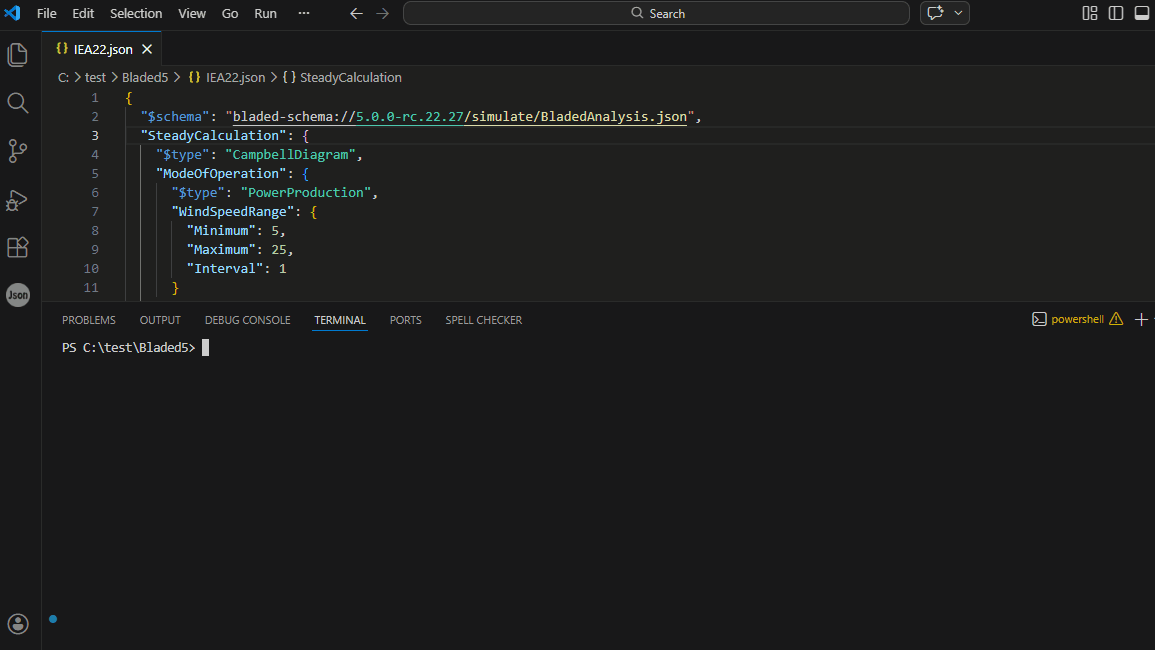Toggle the primary sidebar layout button
Viewport: 1155px width, 650px height.
[x=1116, y=13]
